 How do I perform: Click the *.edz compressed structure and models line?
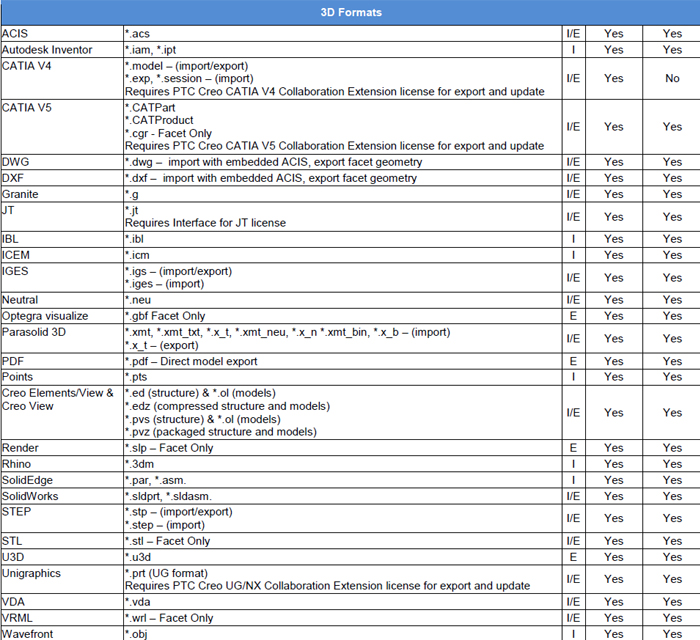pos(228,406)
